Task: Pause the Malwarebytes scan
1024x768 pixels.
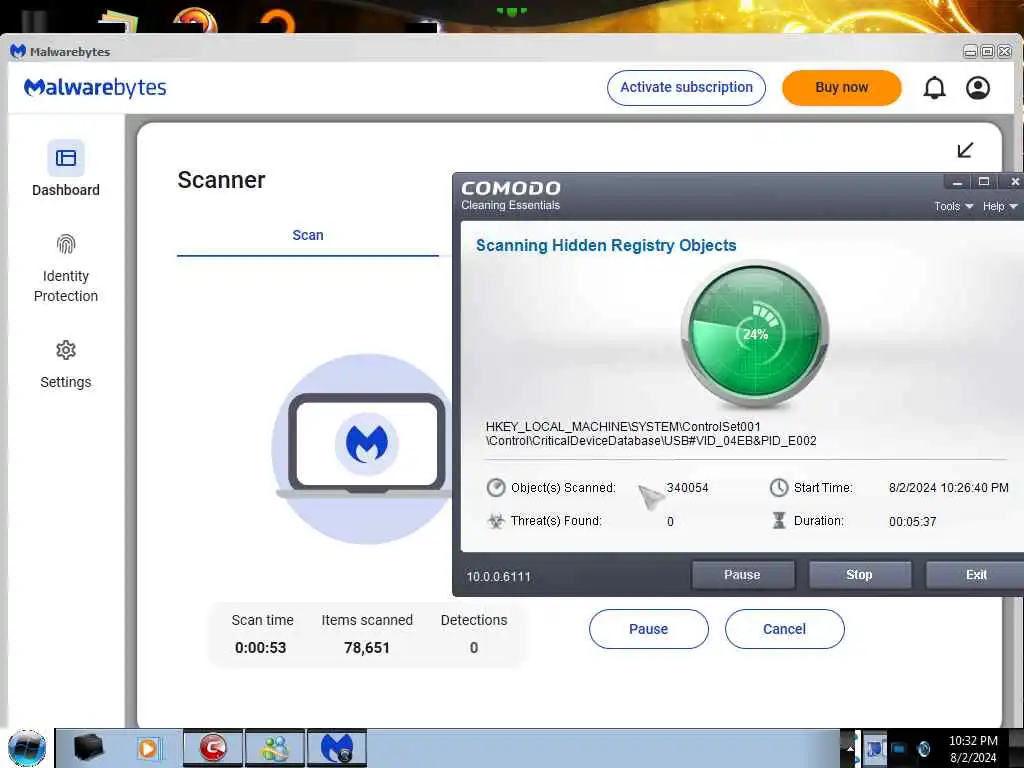Action: point(648,629)
